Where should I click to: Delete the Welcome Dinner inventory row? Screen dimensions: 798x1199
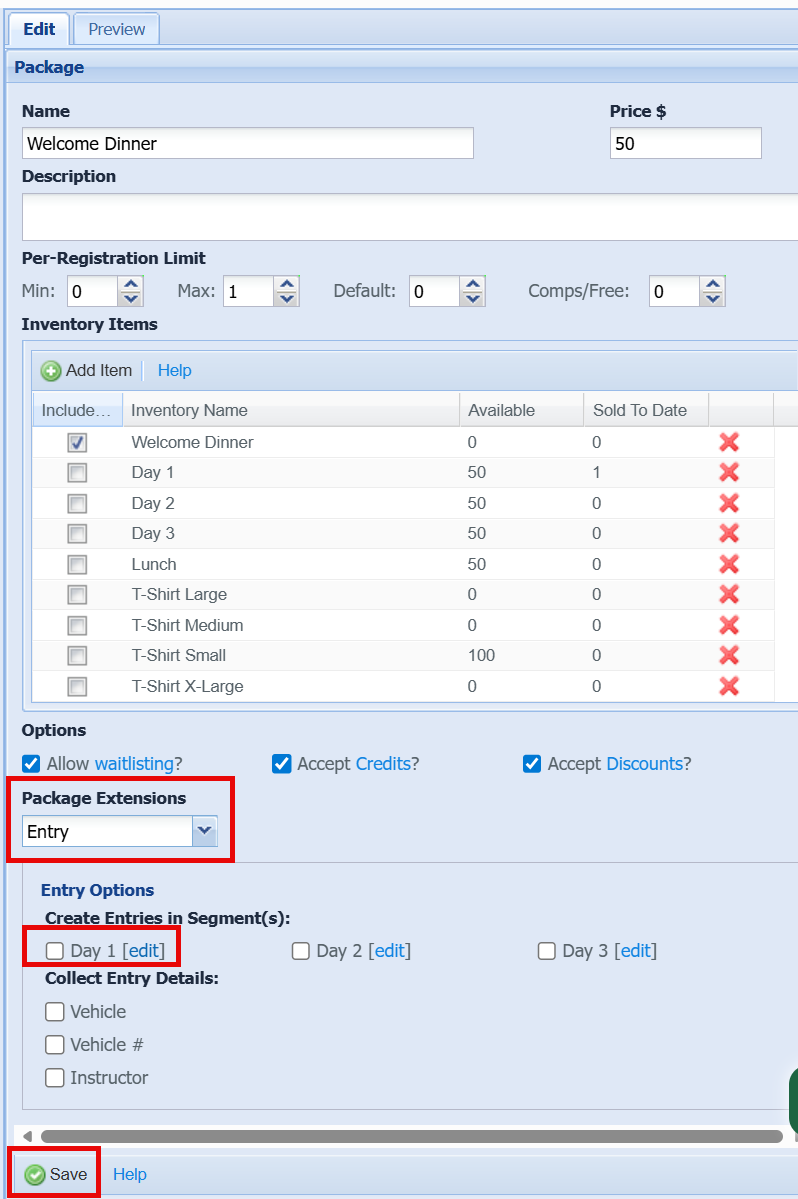pyautogui.click(x=729, y=442)
